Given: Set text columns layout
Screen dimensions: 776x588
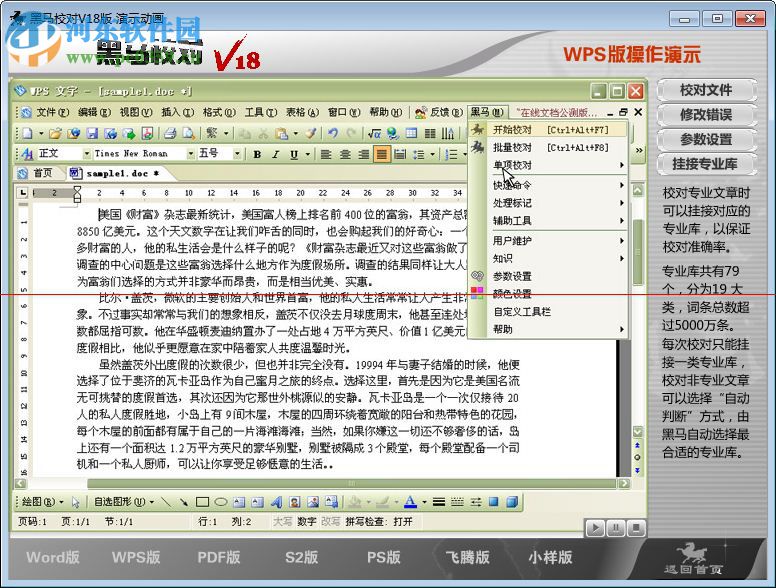Looking at the screenshot, I should 430,133.
